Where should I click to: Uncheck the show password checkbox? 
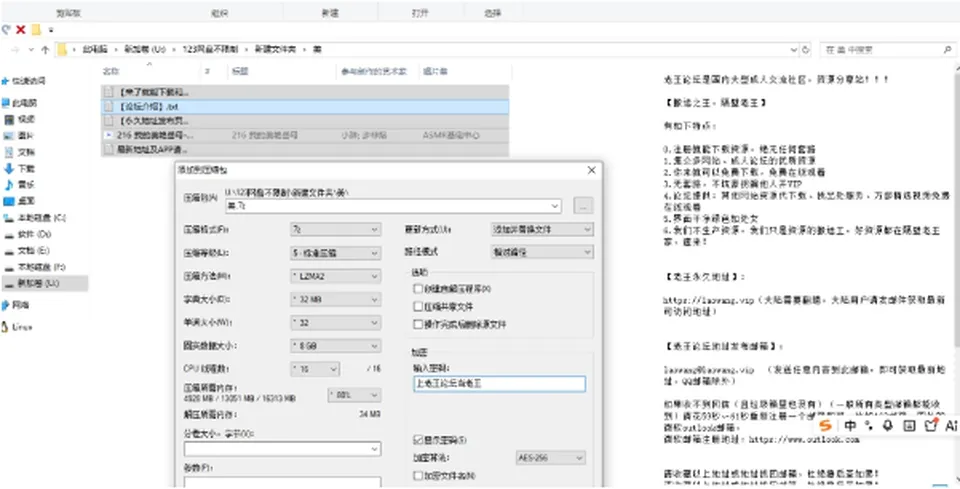coord(418,440)
